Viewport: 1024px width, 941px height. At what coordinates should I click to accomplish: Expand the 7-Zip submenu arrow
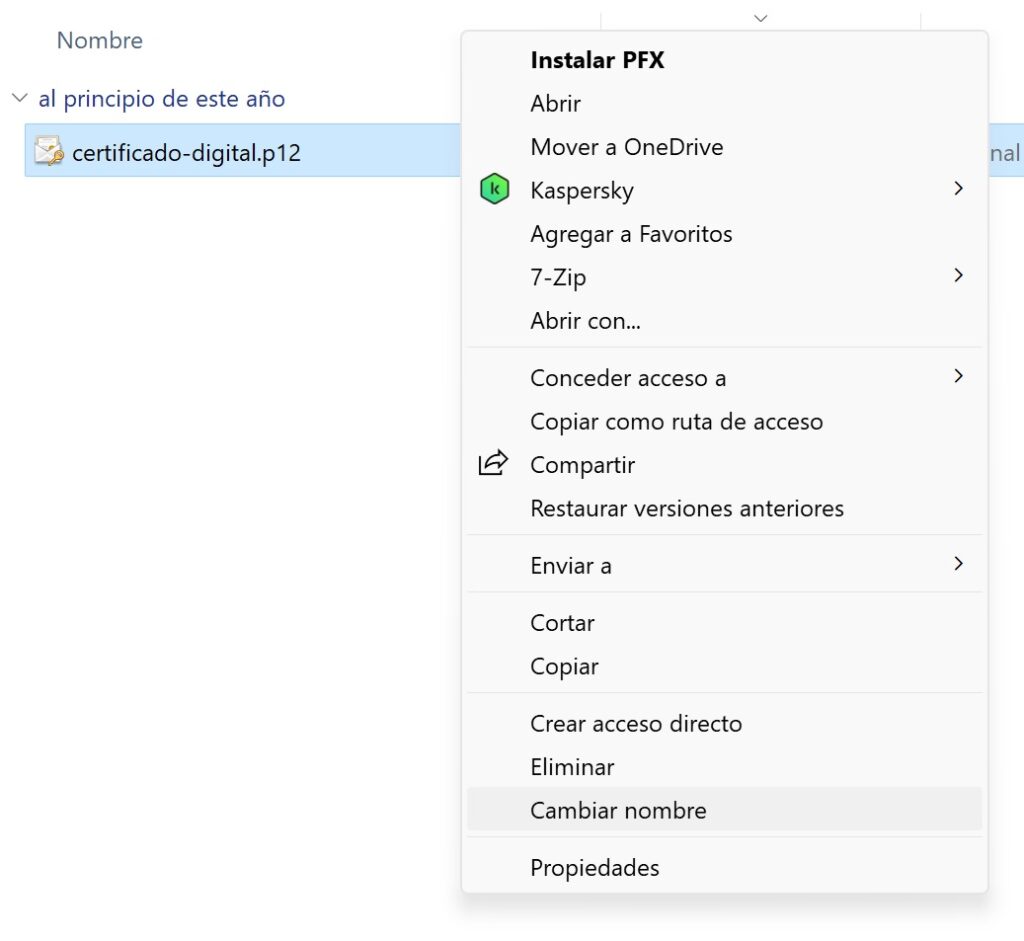tap(958, 276)
